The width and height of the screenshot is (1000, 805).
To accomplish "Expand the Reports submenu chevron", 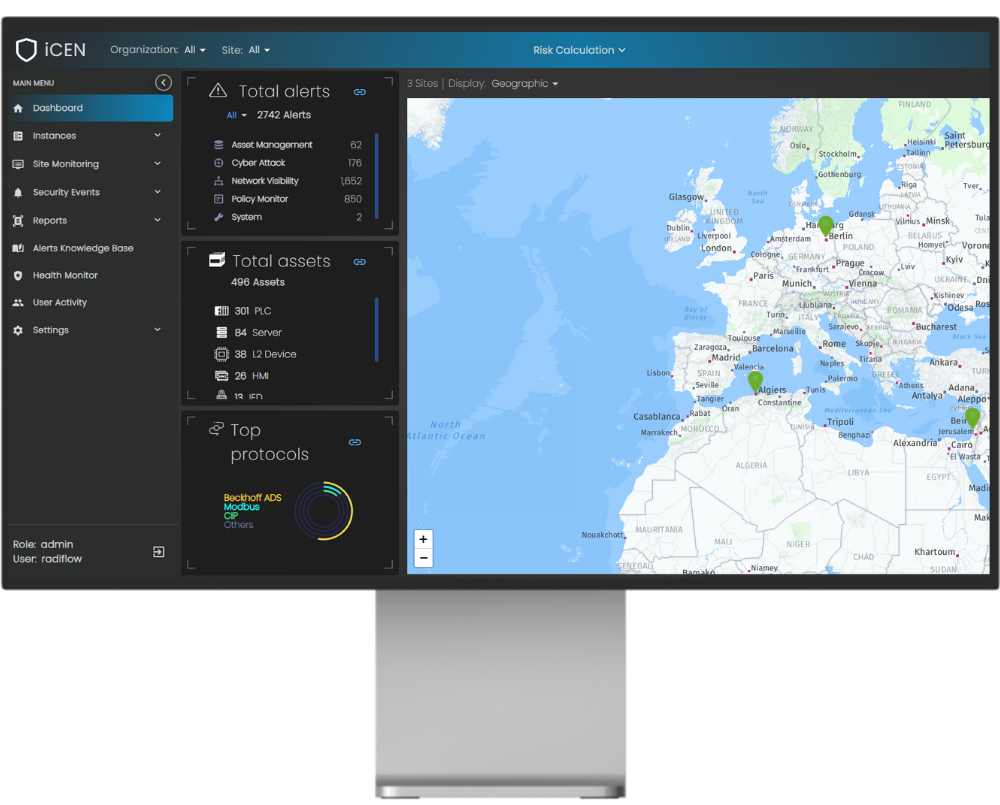I will pos(158,219).
